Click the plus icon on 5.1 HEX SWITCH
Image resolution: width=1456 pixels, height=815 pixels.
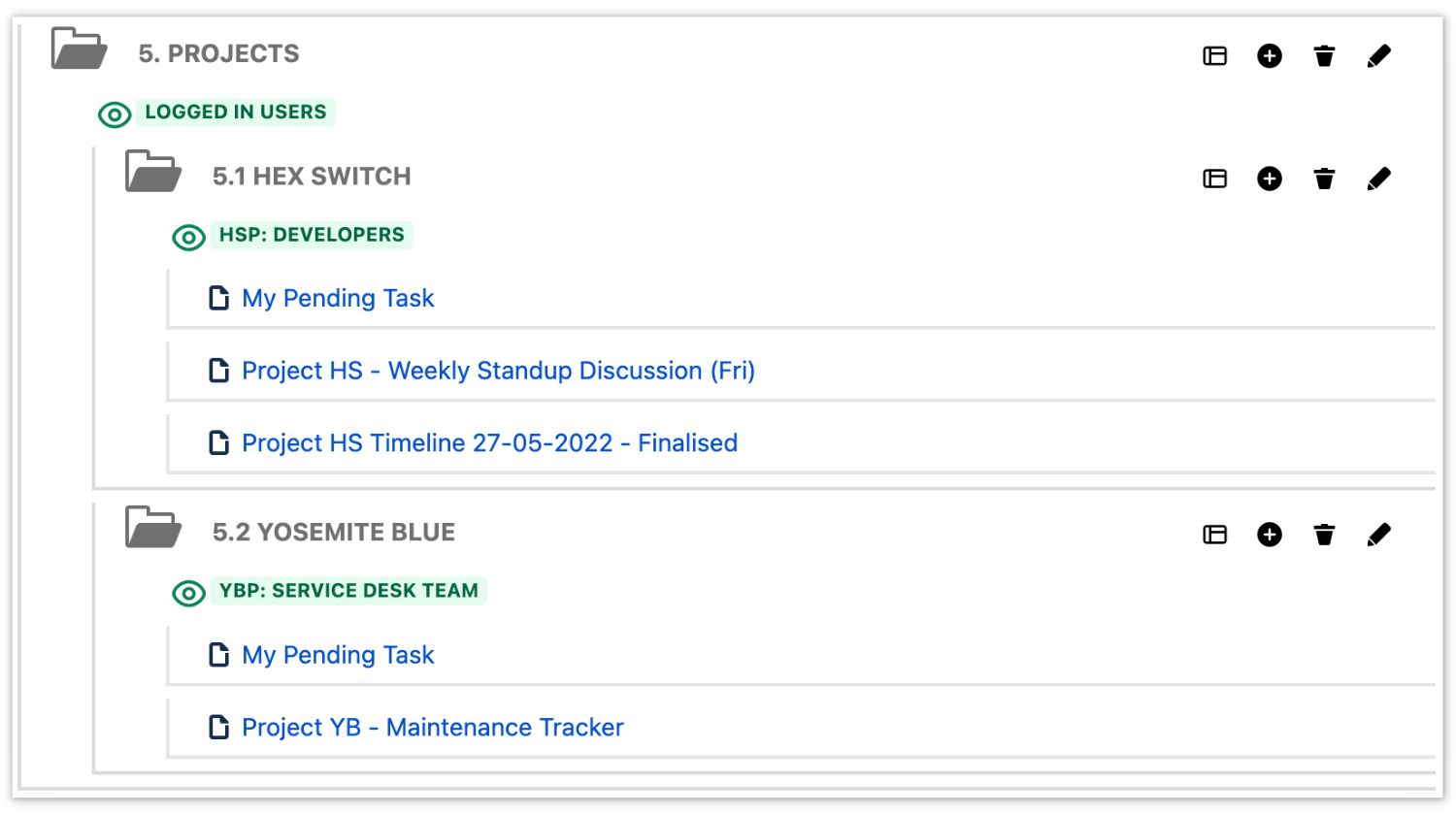pos(1269,179)
